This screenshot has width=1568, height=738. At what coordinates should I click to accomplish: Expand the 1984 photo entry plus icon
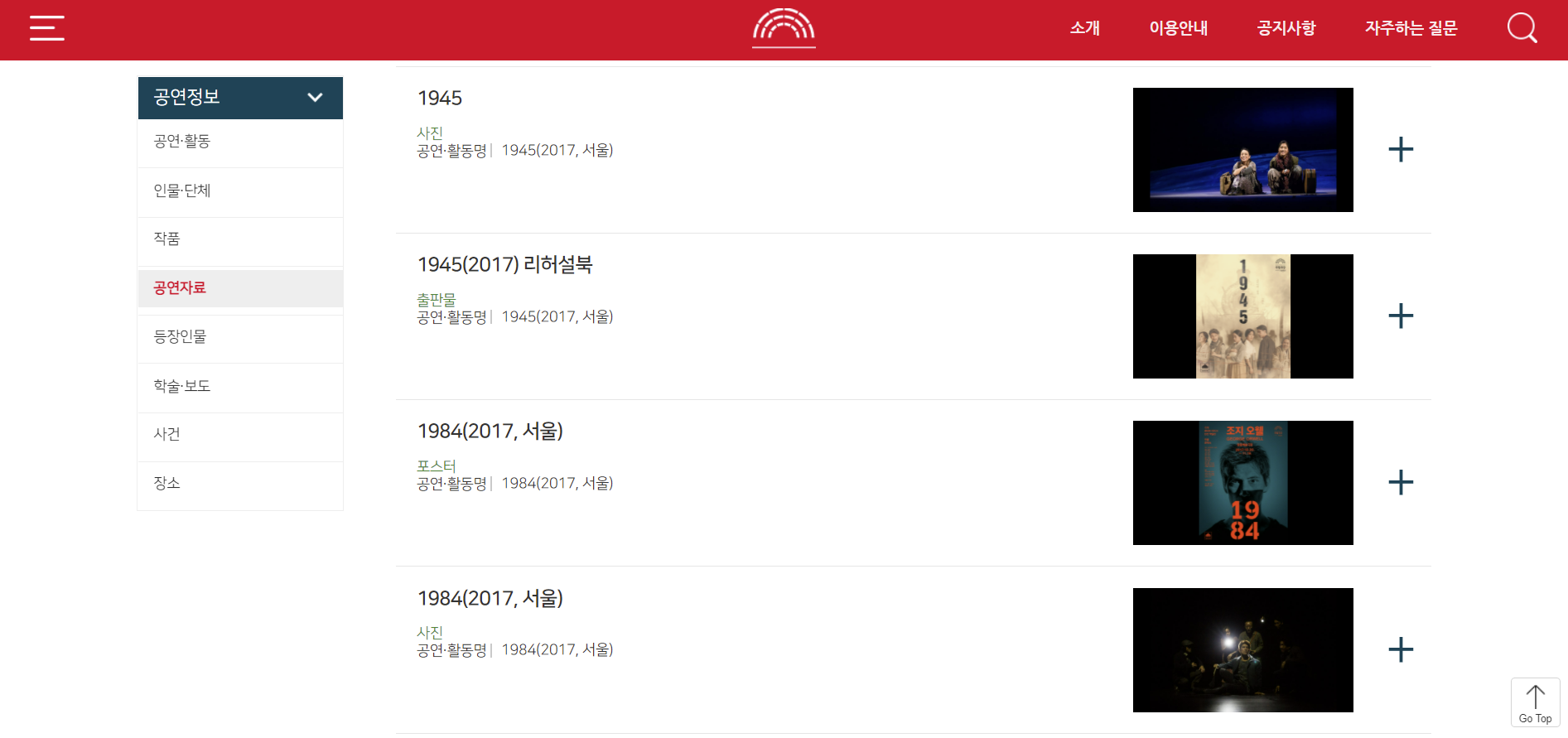click(x=1401, y=649)
